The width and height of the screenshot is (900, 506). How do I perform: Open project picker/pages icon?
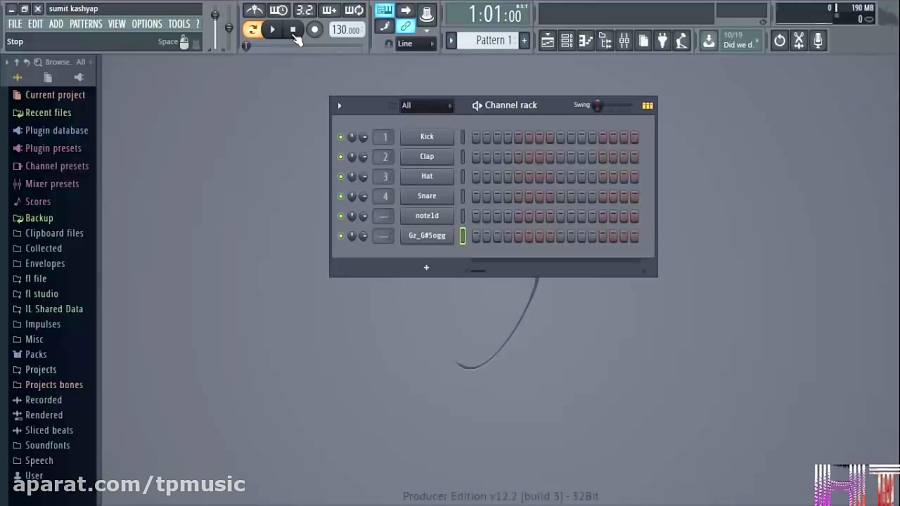pyautogui.click(x=643, y=41)
